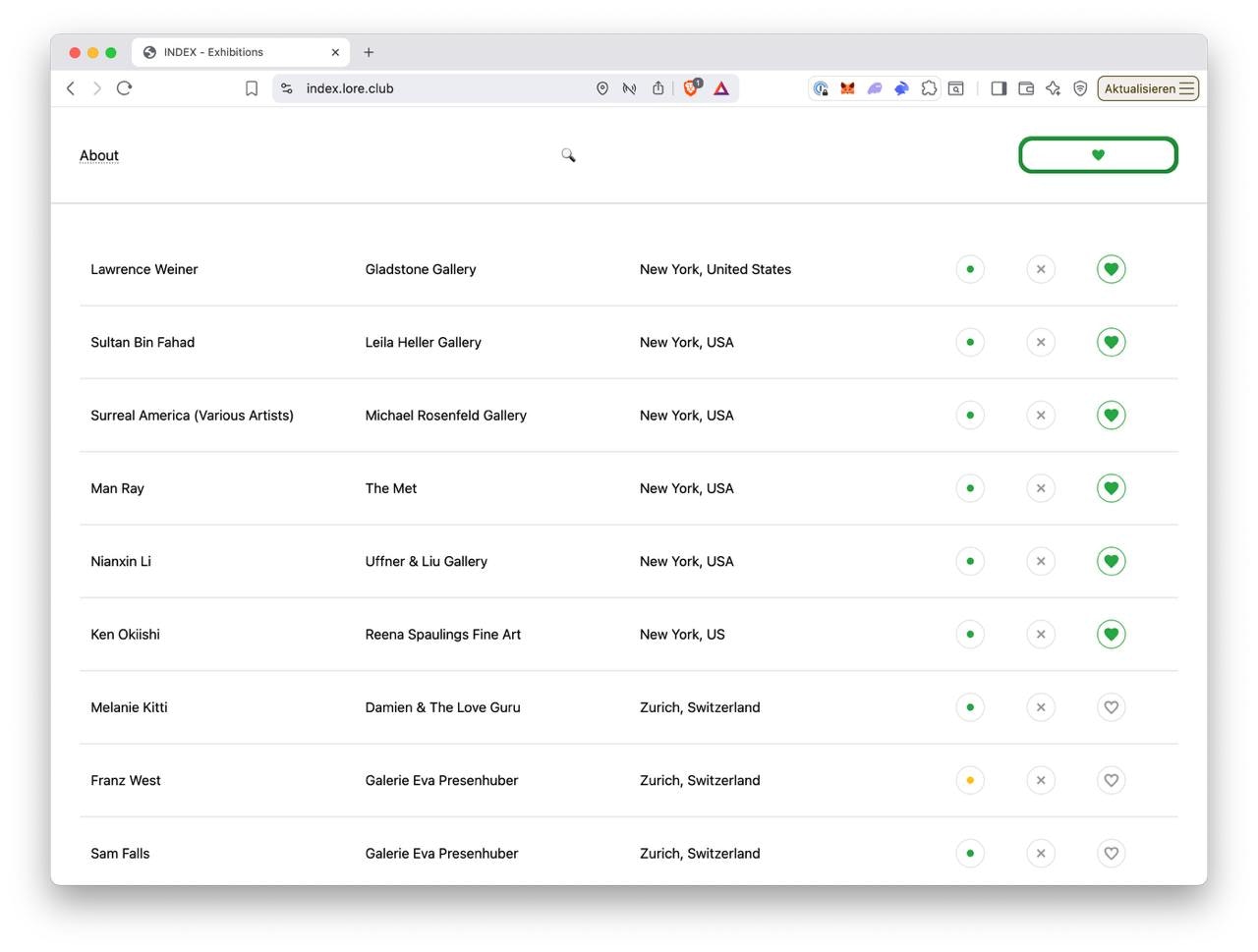Screen dimensions: 1258x952
Task: Go forward in browser history
Action: pyautogui.click(x=97, y=88)
